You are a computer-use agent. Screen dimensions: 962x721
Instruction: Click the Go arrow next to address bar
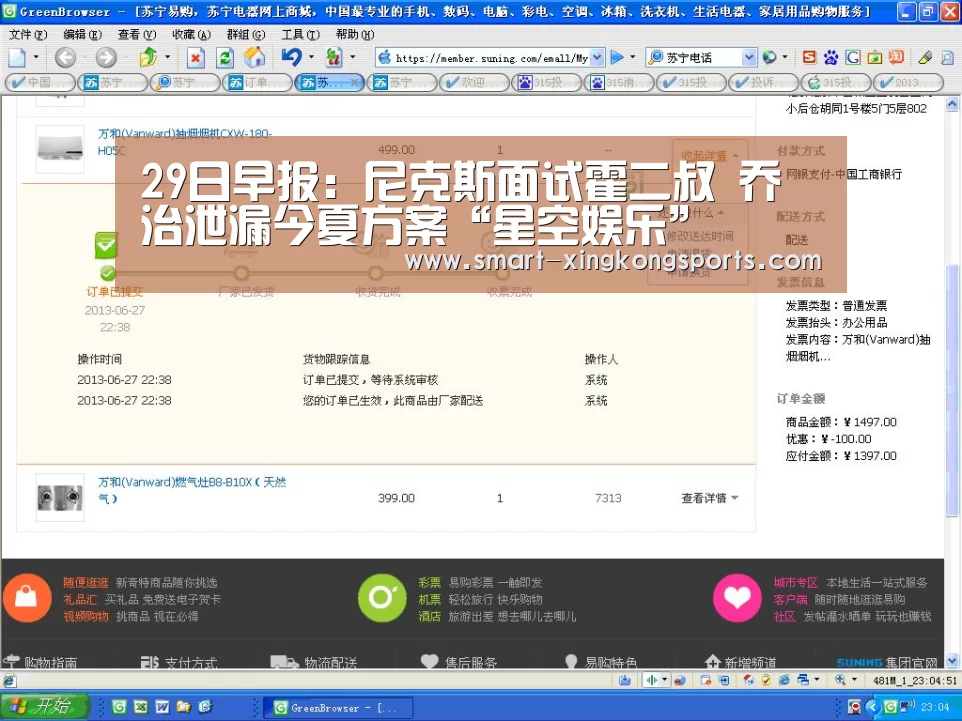point(617,58)
